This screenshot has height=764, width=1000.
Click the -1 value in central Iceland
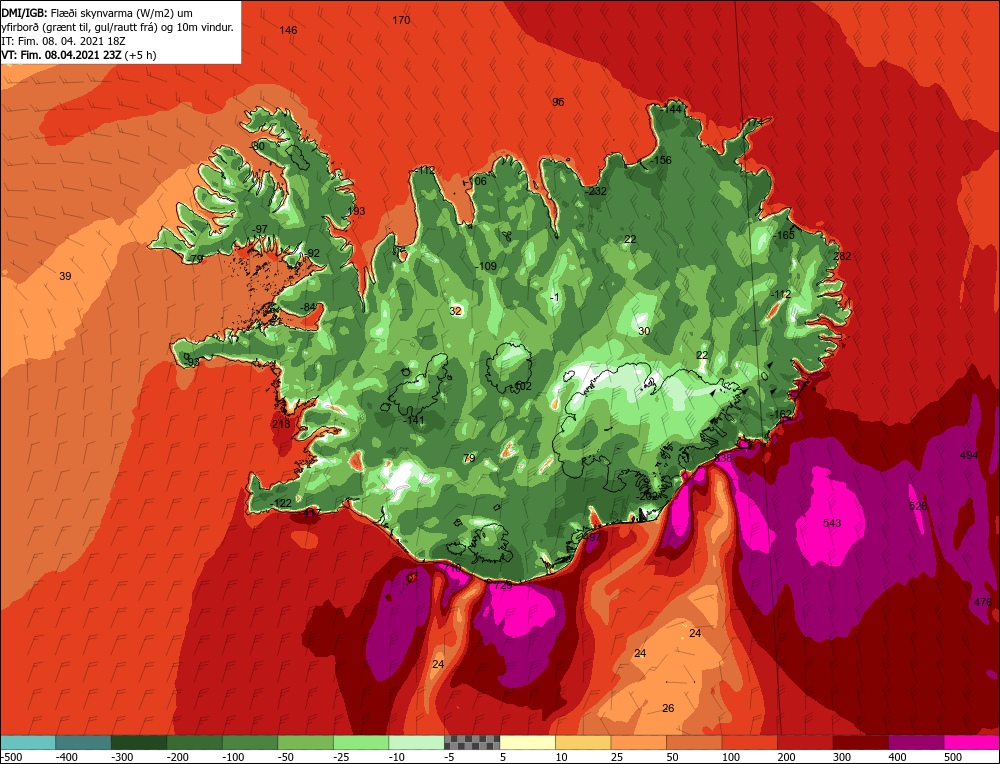coord(554,298)
